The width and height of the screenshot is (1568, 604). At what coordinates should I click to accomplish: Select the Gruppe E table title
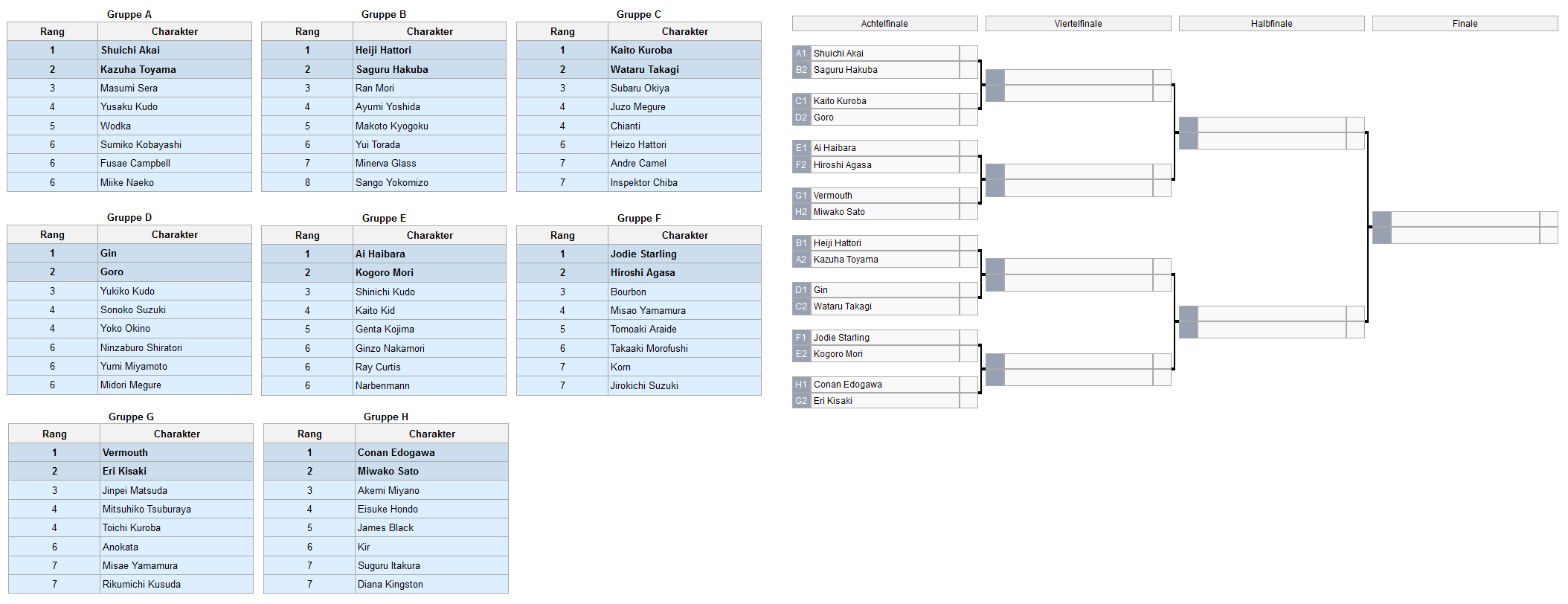(x=384, y=218)
